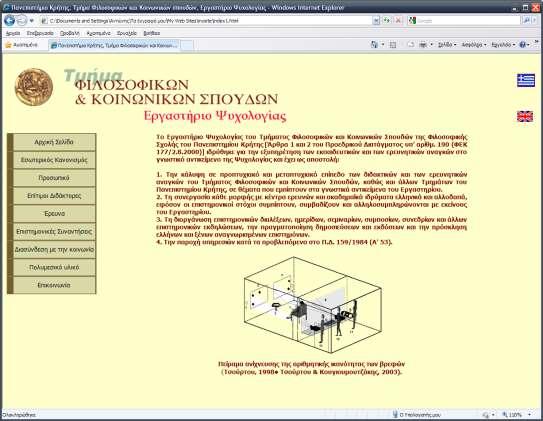Open the Προβολή menu
543x421 pixels.
70,33
